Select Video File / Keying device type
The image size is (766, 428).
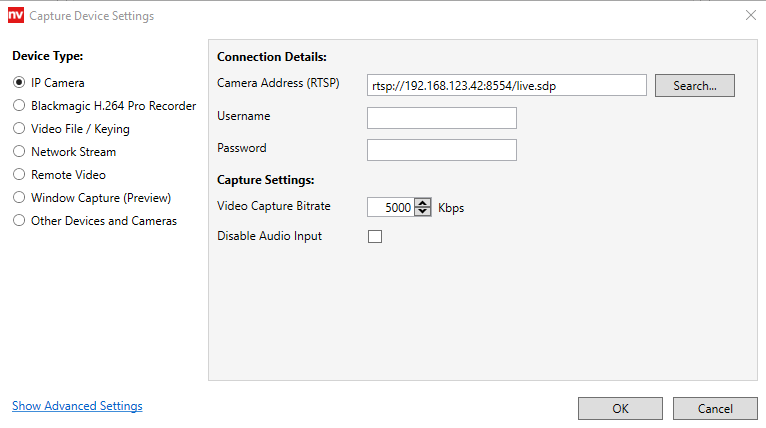19,129
